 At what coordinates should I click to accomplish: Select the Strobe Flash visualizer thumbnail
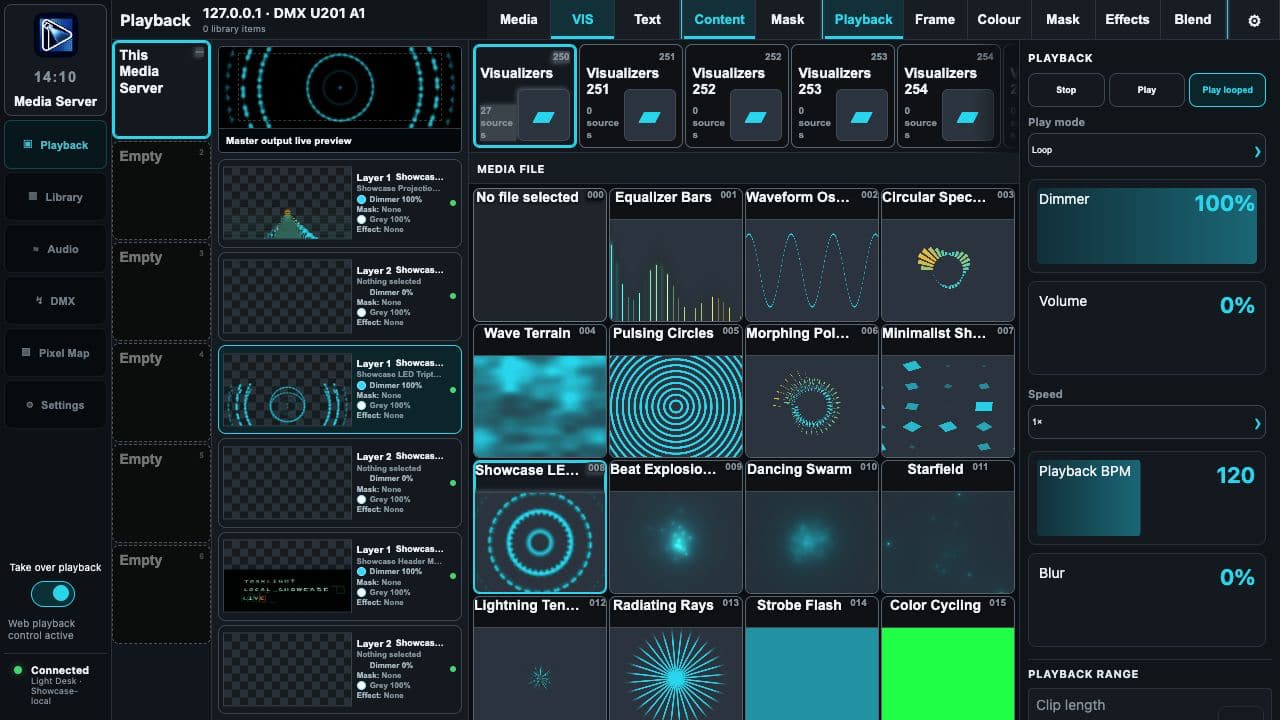811,658
